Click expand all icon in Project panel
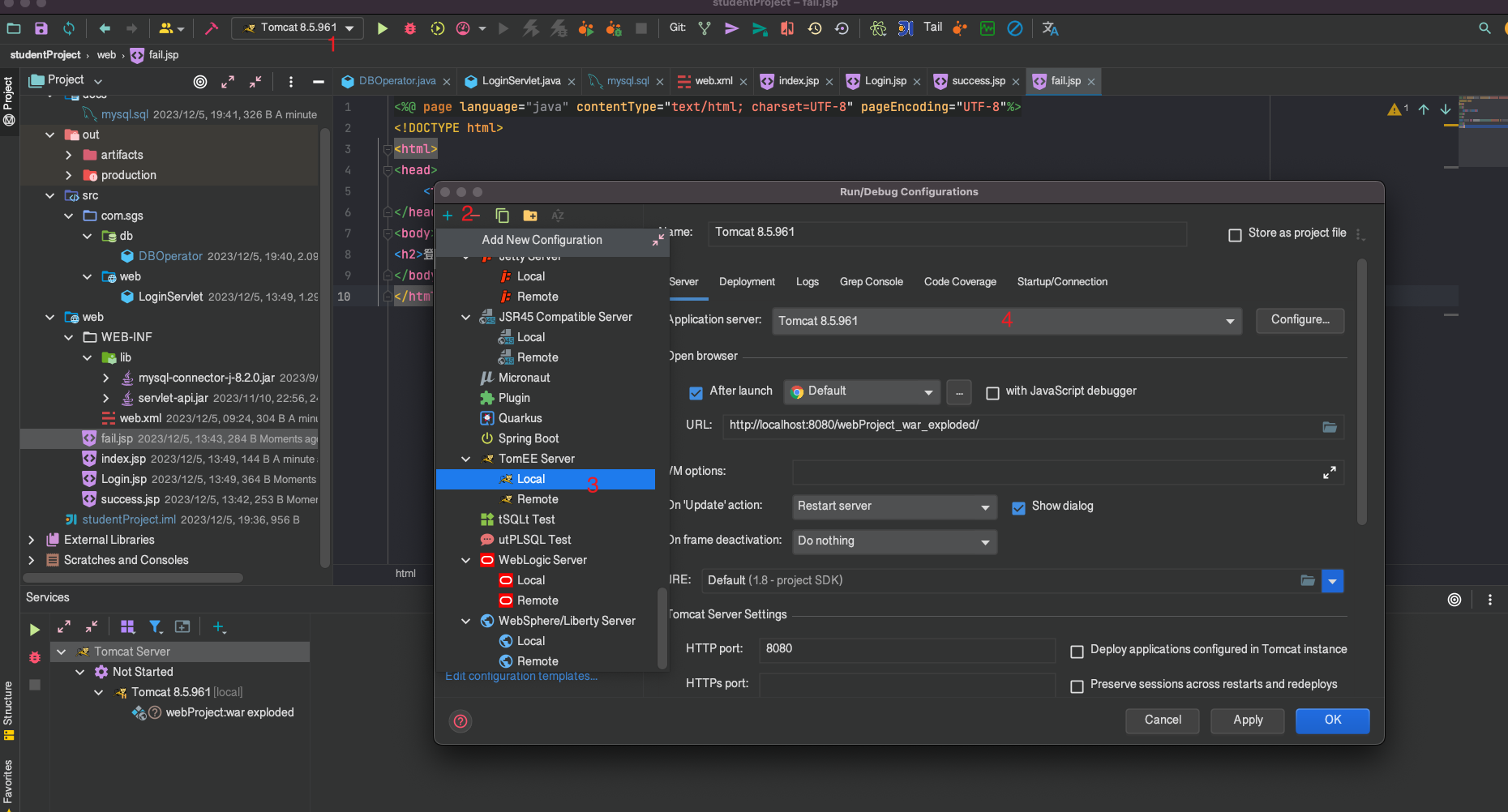Image resolution: width=1508 pixels, height=812 pixels. 228,81
